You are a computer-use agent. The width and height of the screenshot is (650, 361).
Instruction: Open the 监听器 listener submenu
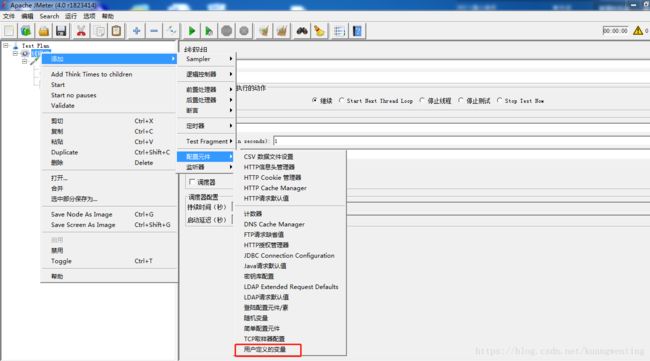click(x=206, y=167)
